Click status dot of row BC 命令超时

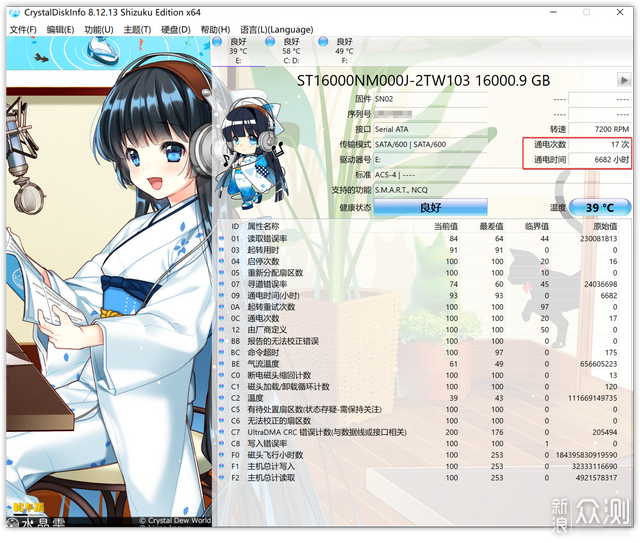222,352
